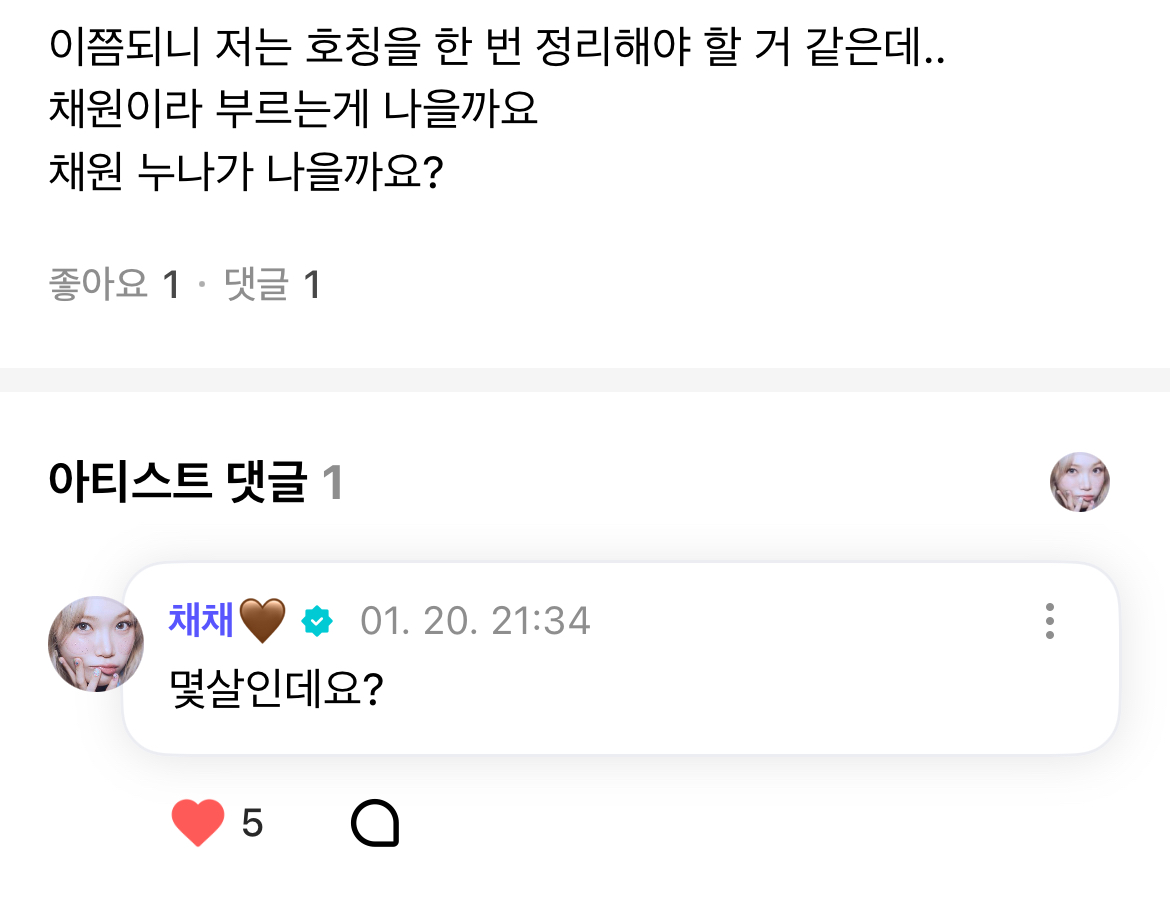Click the comment text 몇살인데요?
The width and height of the screenshot is (1170, 915).
277,691
